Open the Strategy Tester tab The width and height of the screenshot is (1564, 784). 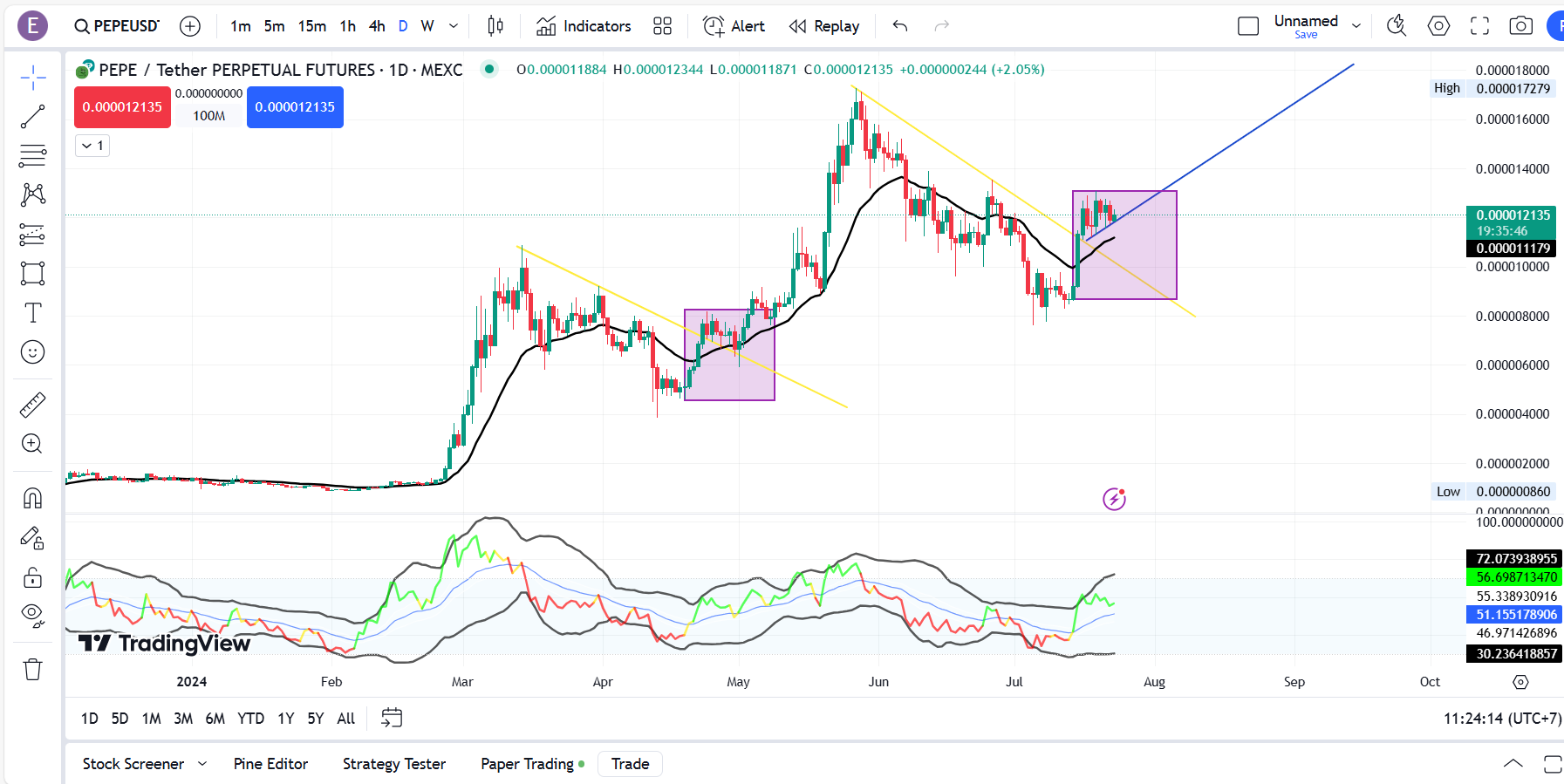tap(394, 764)
